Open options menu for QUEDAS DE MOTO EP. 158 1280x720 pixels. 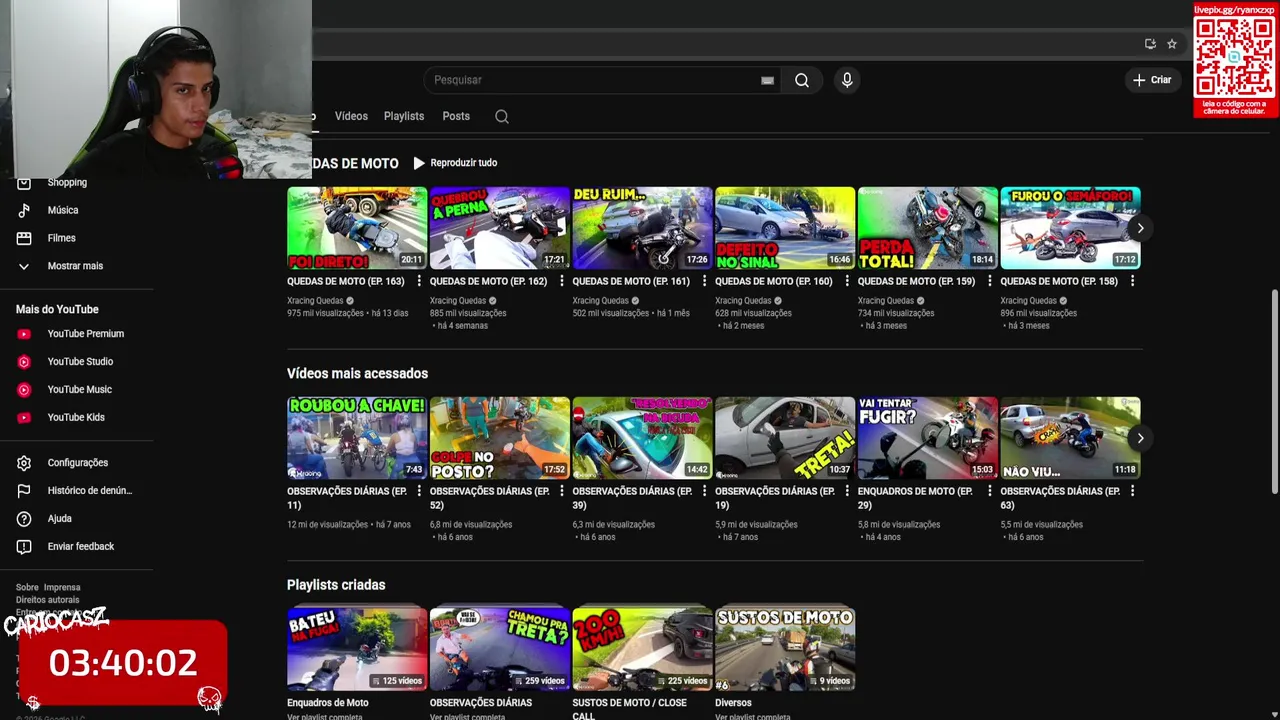point(1132,281)
